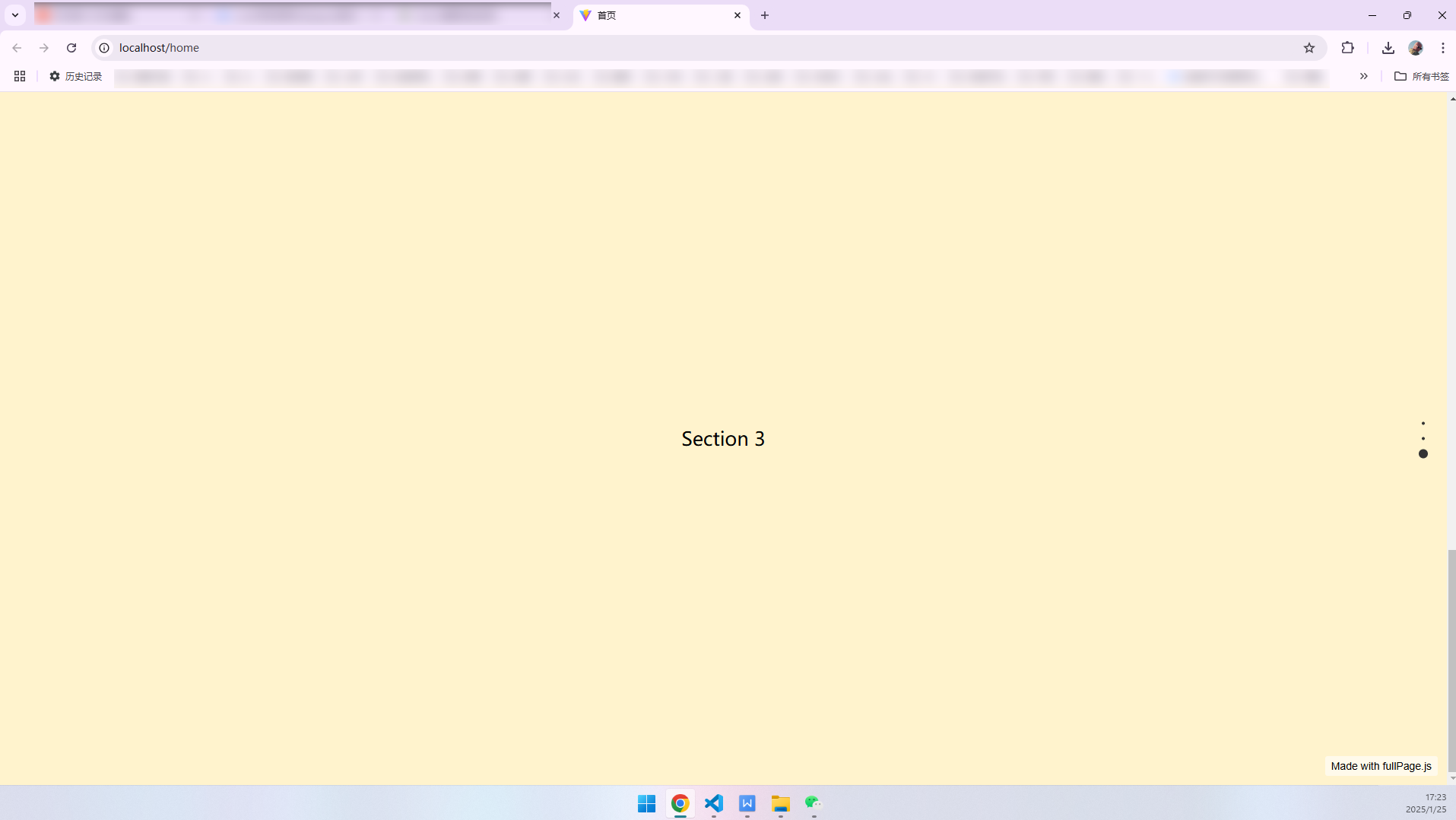
Task: Open the profile avatar
Action: point(1416,48)
